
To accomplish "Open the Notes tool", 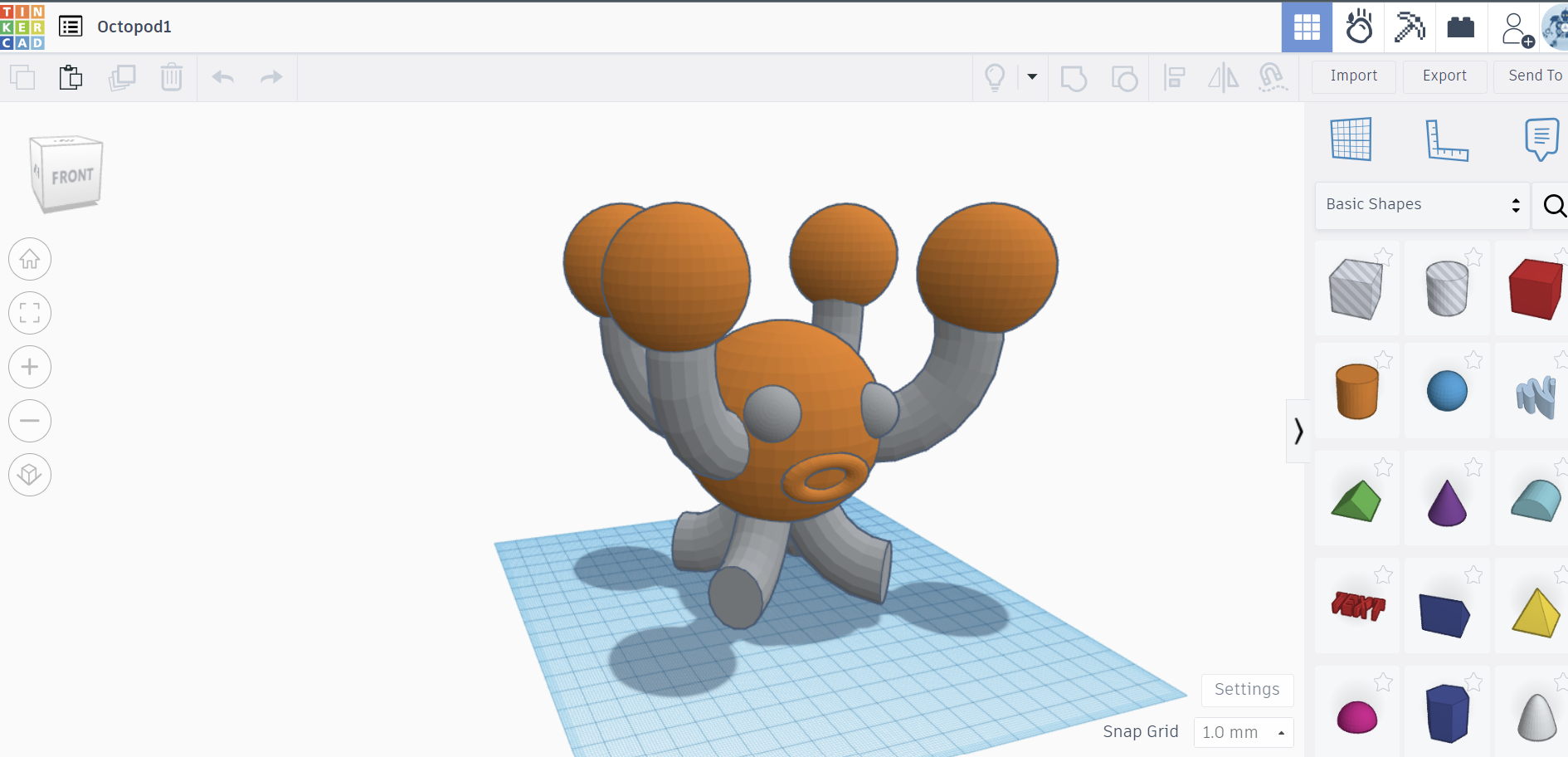I will 1541,139.
